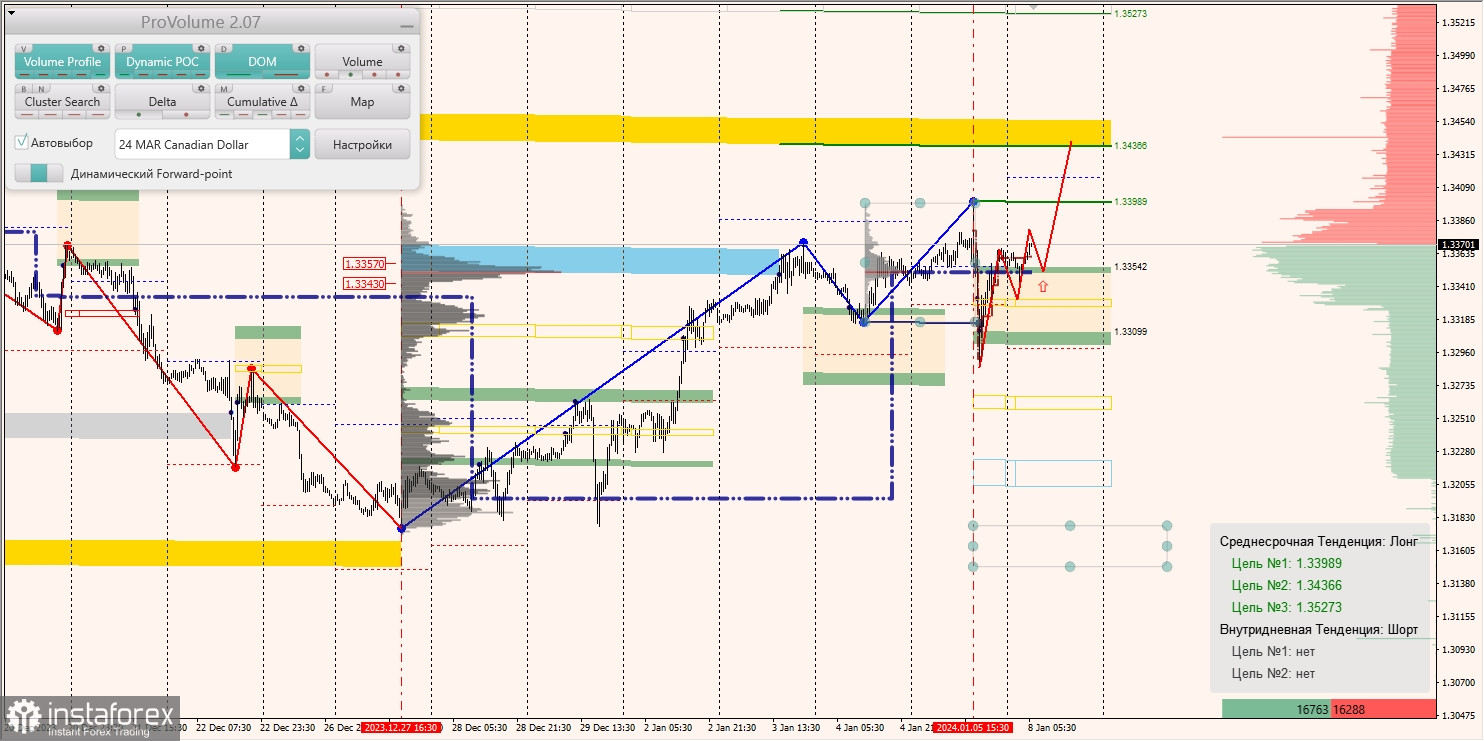Click Цель №2: 1.34366 in info box
The height and width of the screenshot is (741, 1484).
point(1286,585)
